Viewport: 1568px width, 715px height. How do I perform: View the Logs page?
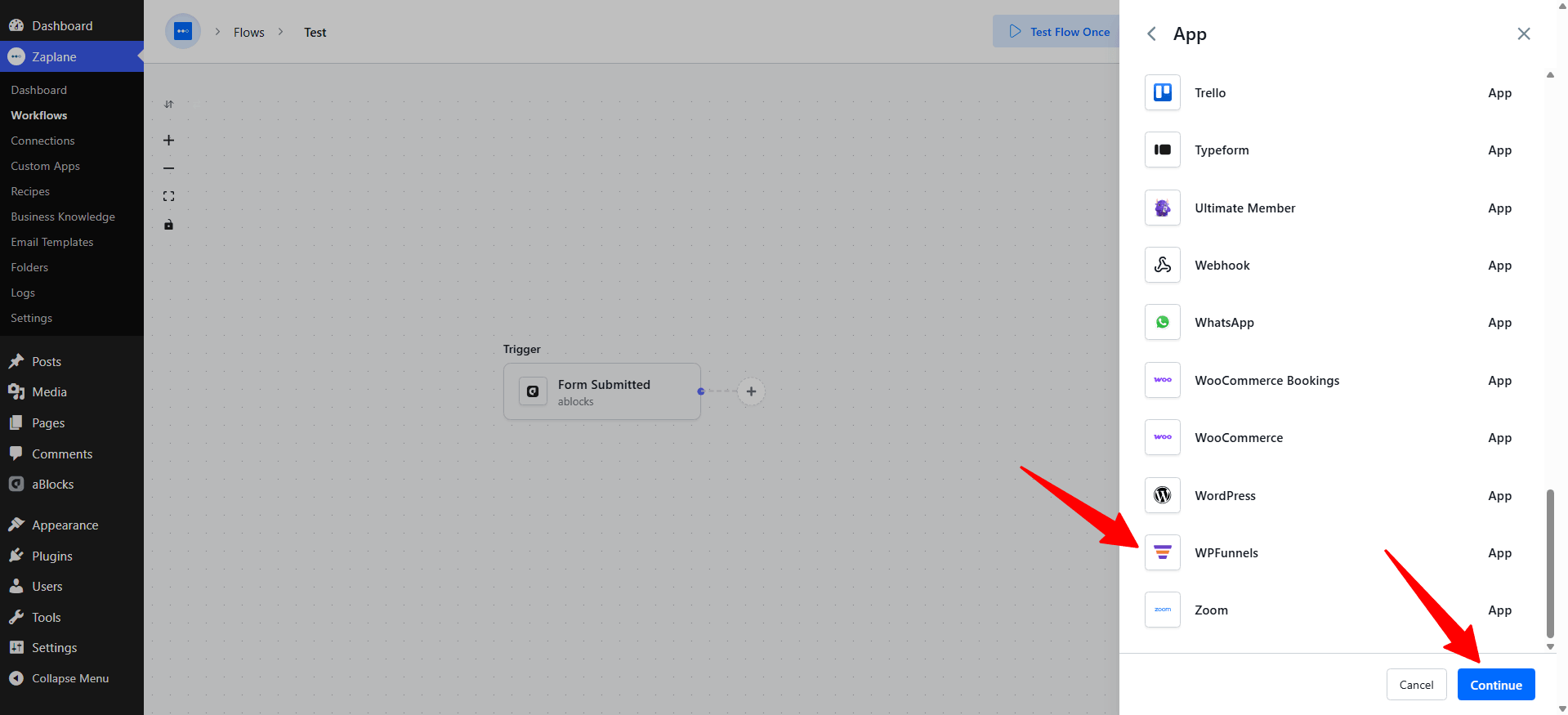[23, 293]
